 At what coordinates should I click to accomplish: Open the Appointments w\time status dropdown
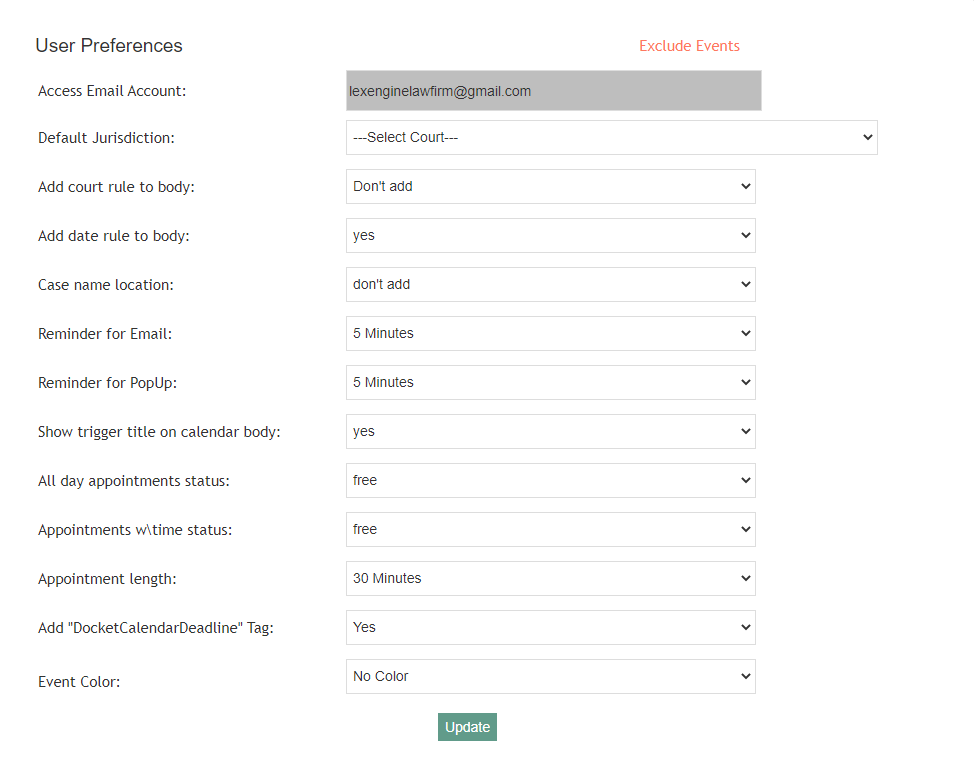(550, 530)
